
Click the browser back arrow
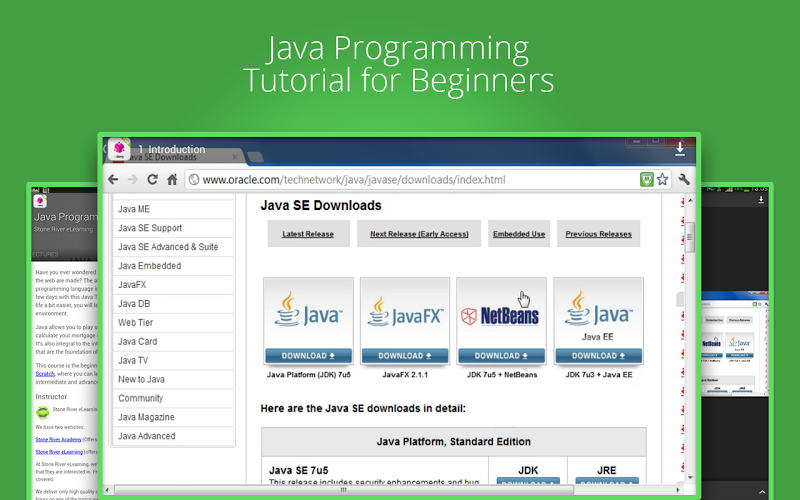(x=113, y=180)
